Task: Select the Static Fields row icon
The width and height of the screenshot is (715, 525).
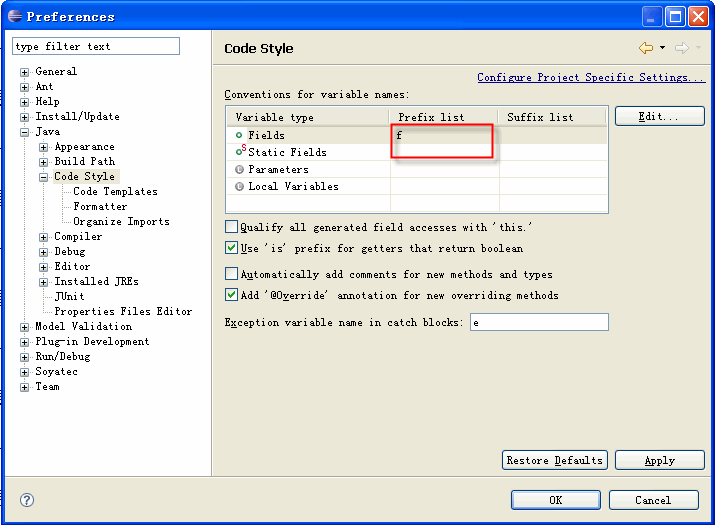Action: tap(241, 151)
